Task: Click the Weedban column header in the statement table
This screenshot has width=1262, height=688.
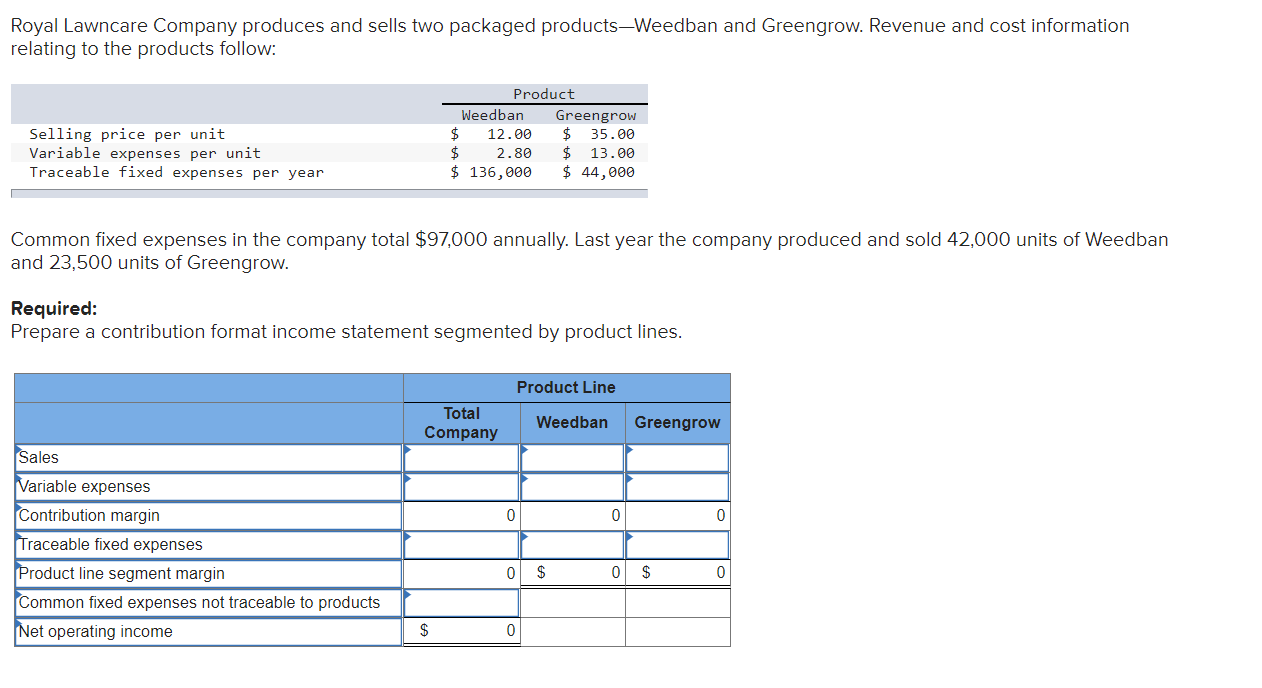Action: pos(571,422)
